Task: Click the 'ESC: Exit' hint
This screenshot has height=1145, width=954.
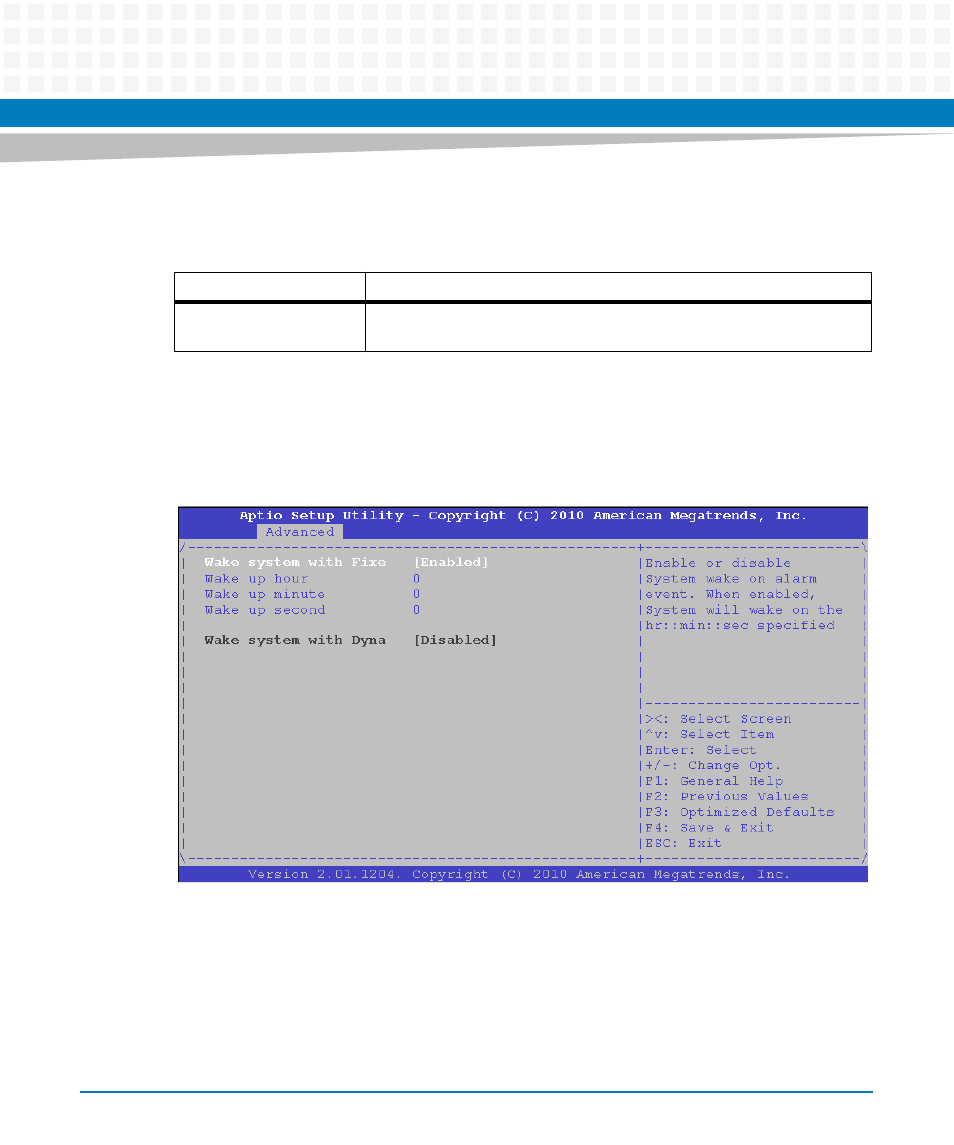Action: tap(683, 843)
